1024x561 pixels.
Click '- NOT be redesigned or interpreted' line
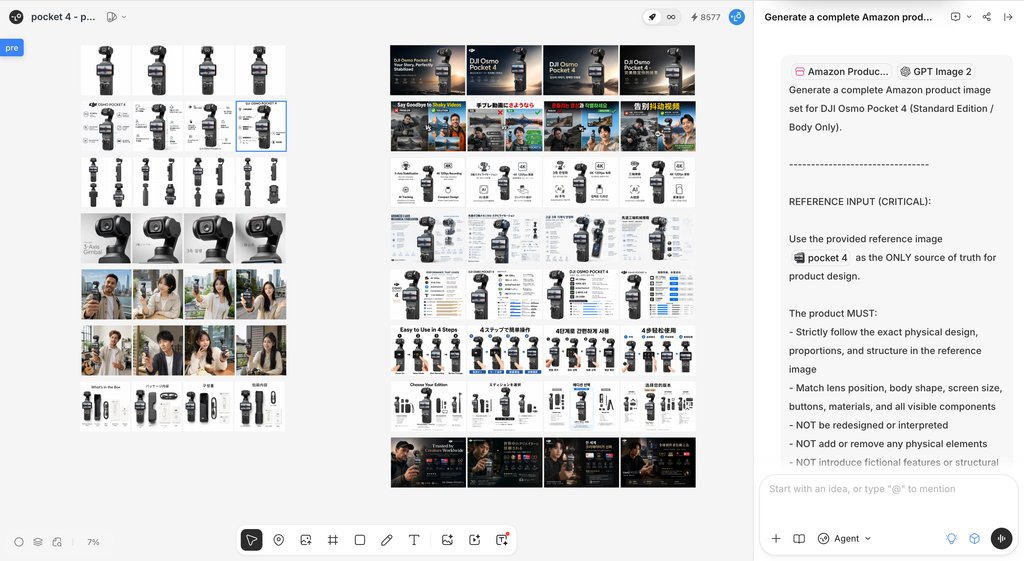click(869, 425)
